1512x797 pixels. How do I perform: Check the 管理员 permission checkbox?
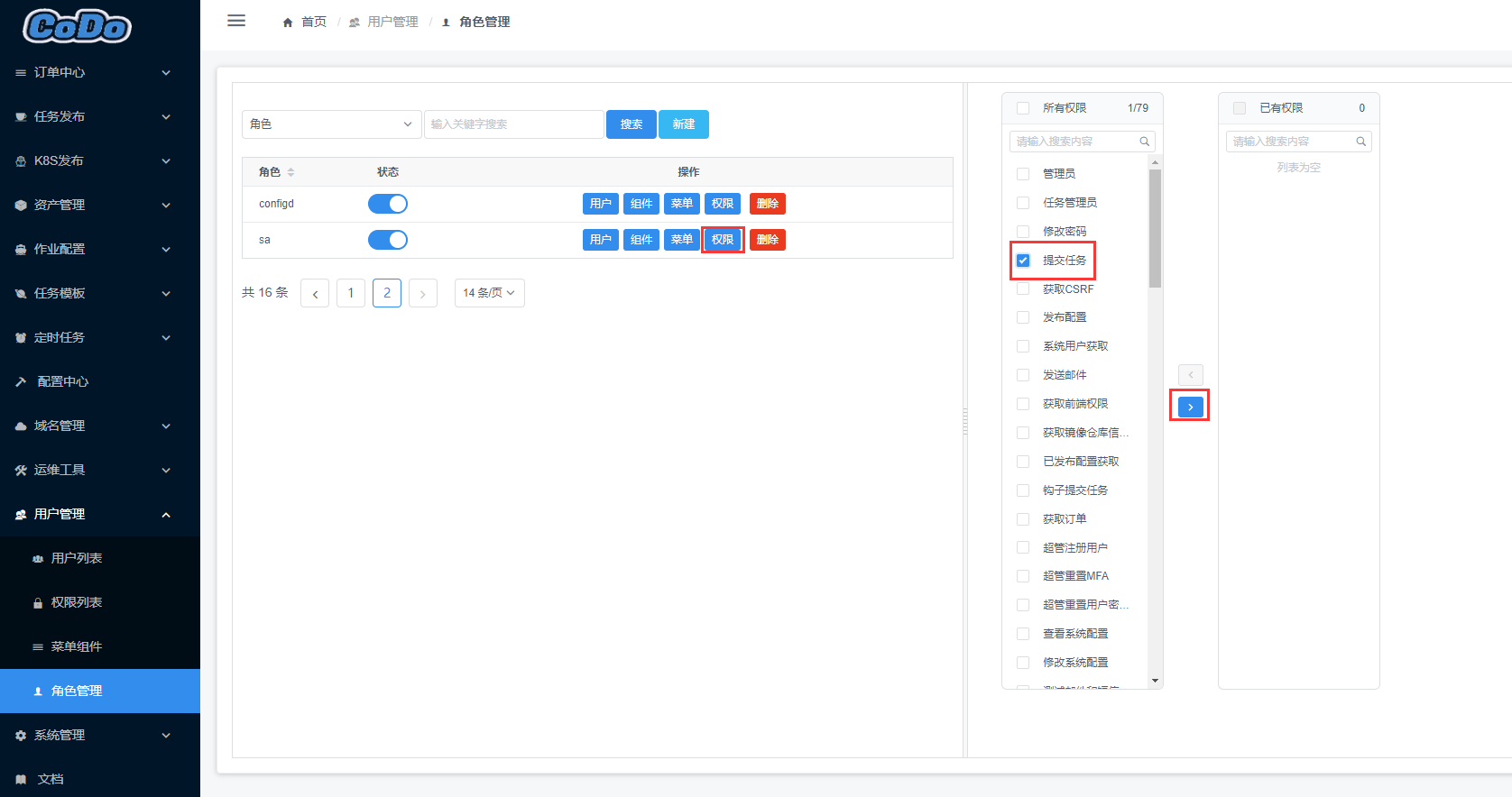click(1023, 174)
